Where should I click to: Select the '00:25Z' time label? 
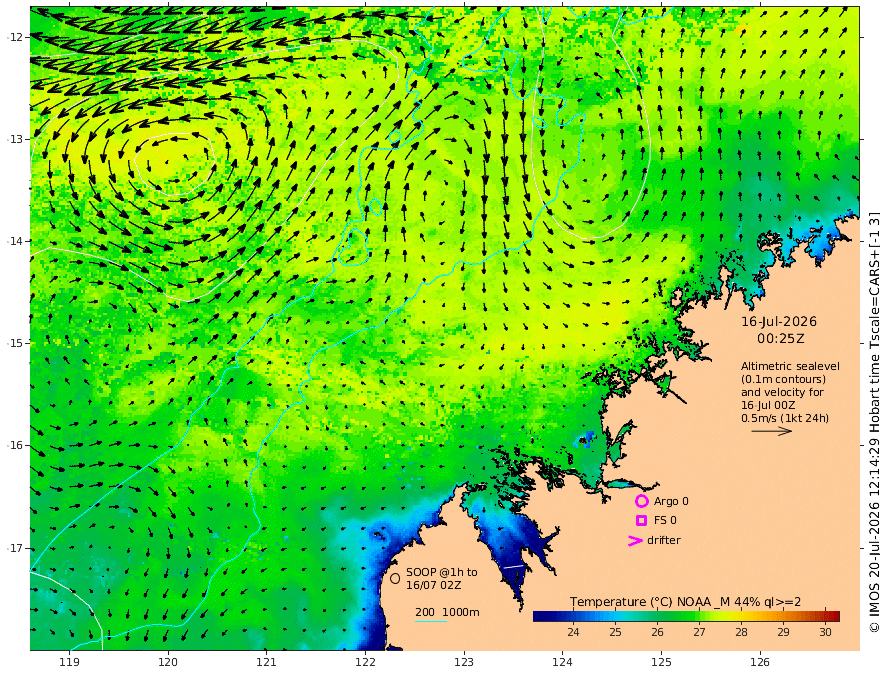pos(780,339)
